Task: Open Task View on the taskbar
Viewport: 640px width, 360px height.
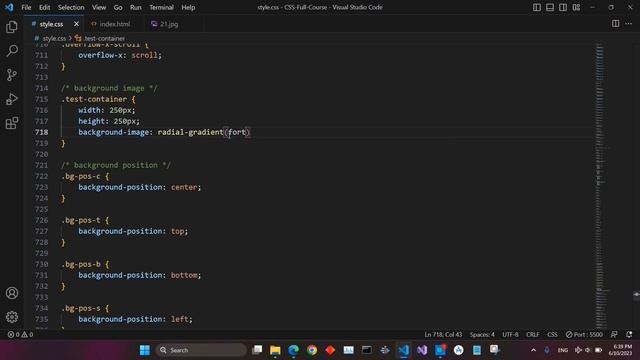Action: pos(257,350)
